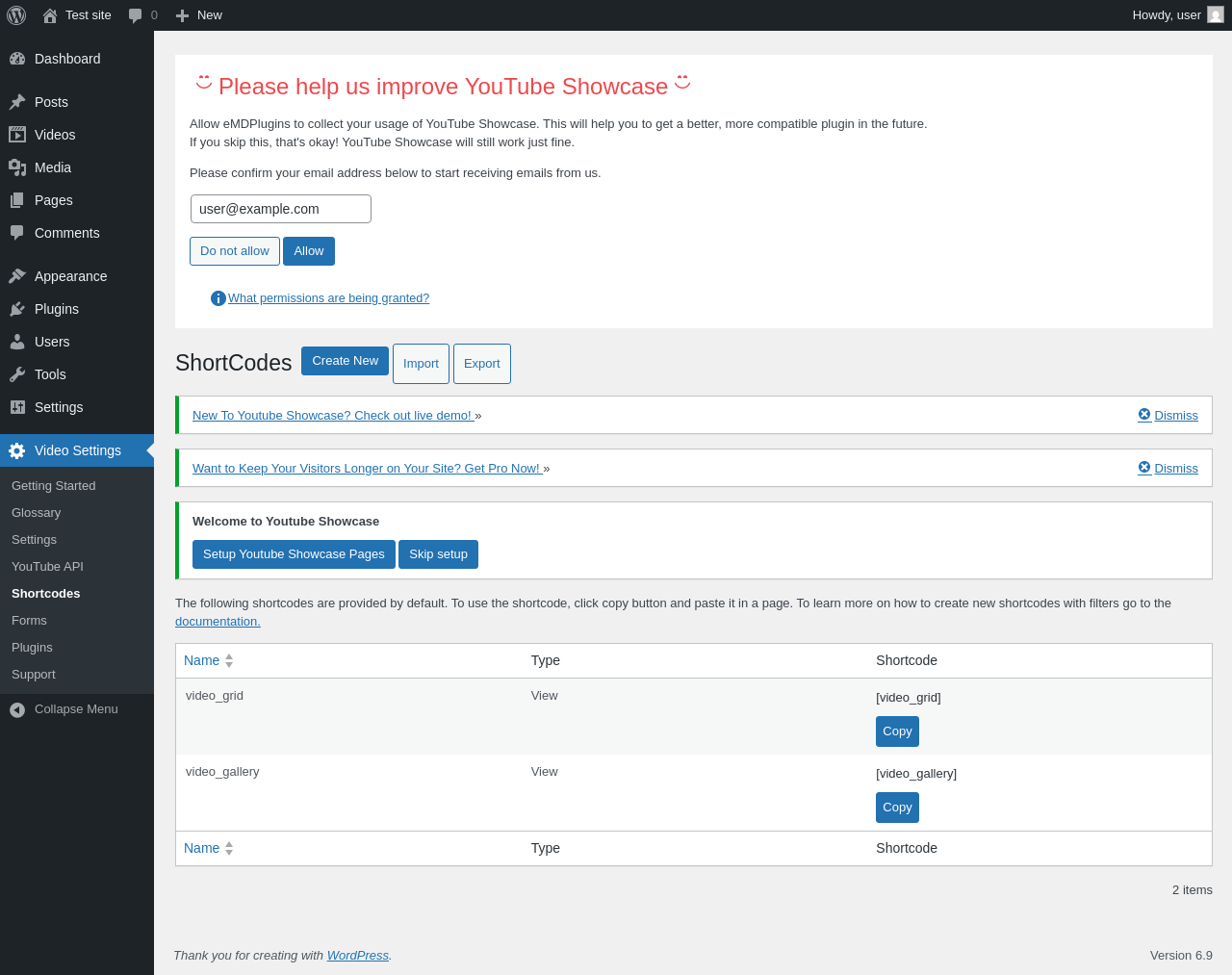The image size is (1232, 975).
Task: Click the Appearance paintbrush icon
Action: tap(17, 276)
